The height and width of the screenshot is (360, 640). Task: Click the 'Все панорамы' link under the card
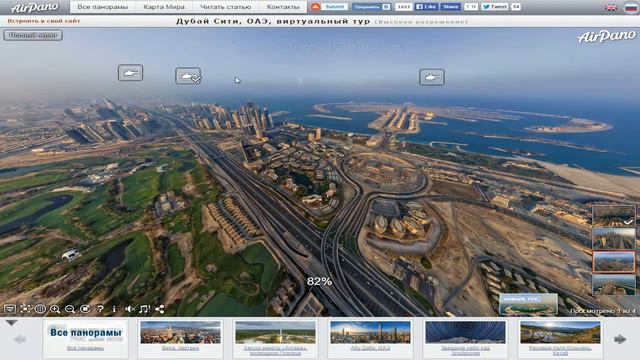coord(85,348)
